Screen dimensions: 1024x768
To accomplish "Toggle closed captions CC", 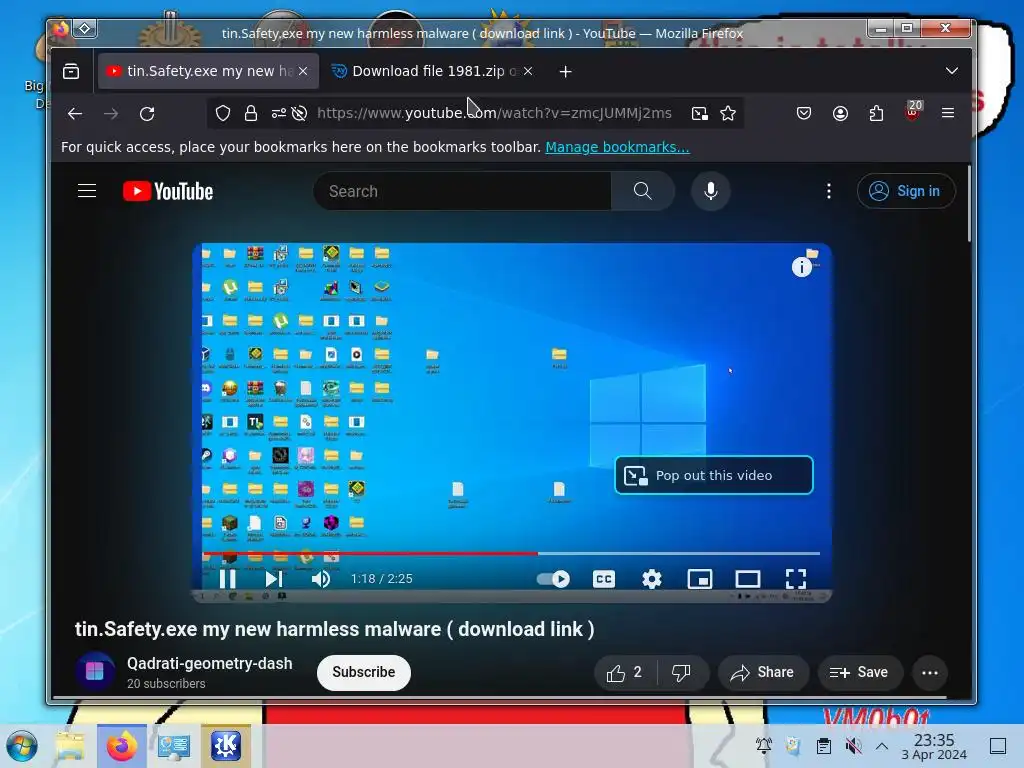I will tap(603, 579).
